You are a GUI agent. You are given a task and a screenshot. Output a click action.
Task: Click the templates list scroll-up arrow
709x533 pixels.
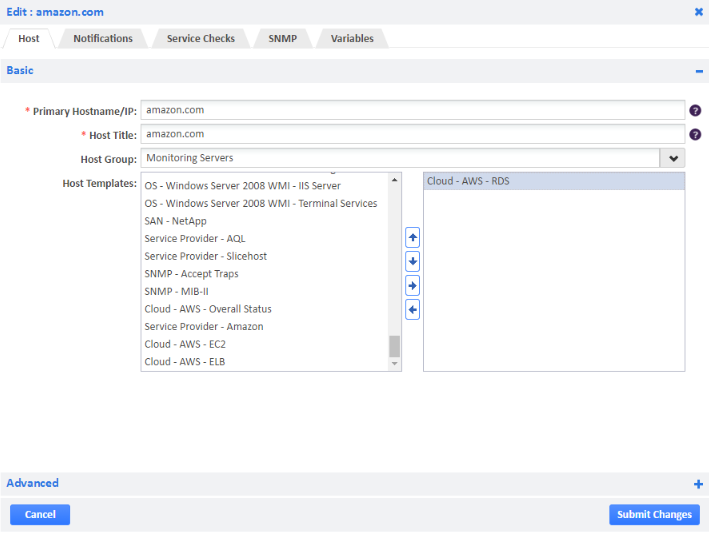tap(394, 180)
